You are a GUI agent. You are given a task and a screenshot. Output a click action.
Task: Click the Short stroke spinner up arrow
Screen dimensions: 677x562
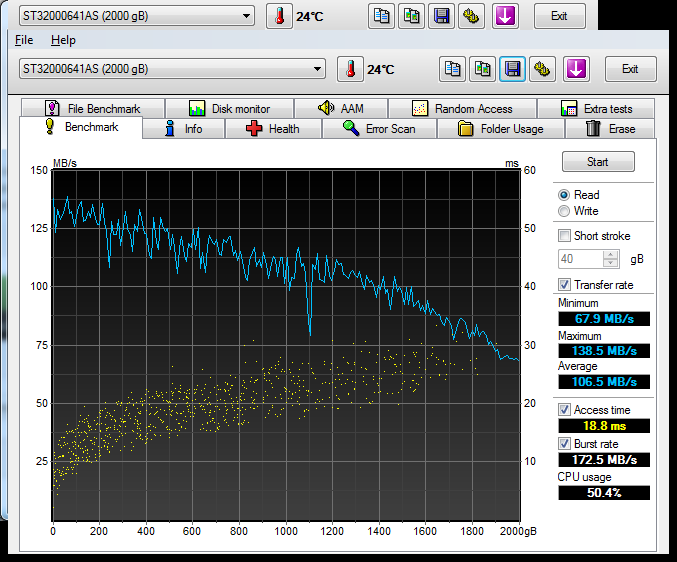[x=610, y=254]
